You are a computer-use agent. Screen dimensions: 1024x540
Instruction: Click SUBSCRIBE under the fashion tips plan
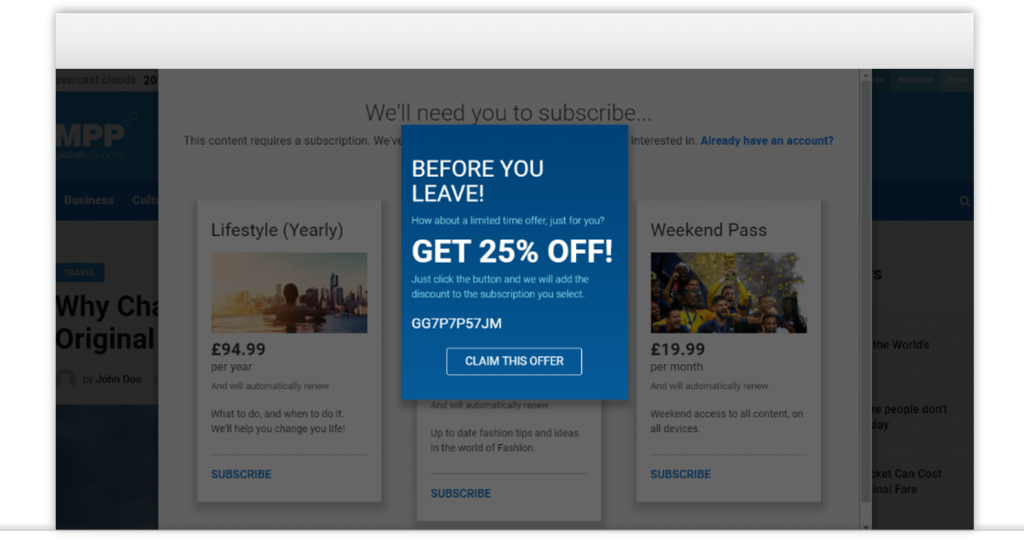460,493
